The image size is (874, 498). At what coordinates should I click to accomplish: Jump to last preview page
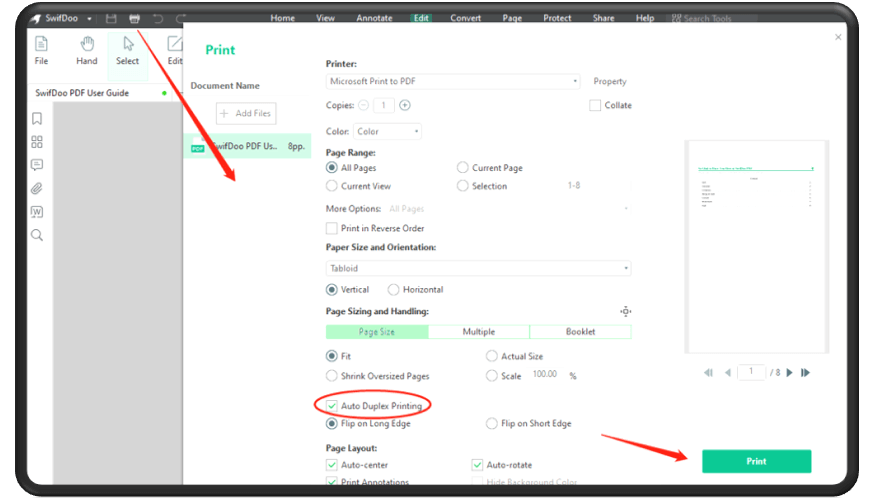pyautogui.click(x=805, y=373)
